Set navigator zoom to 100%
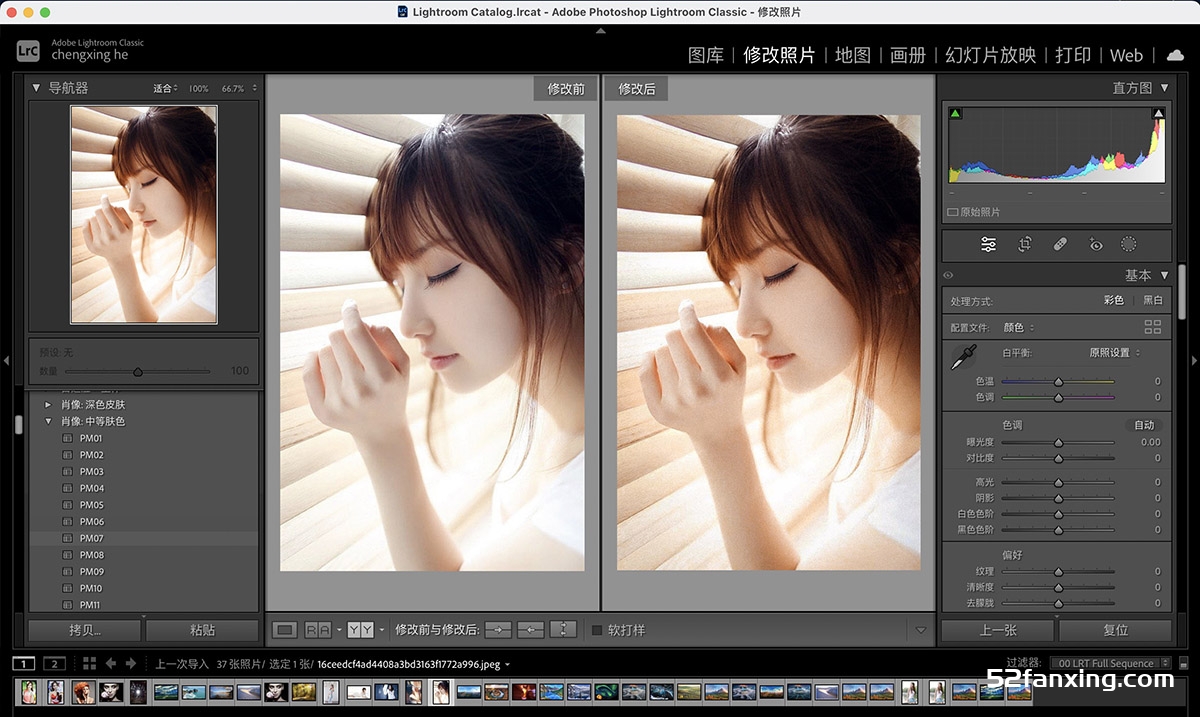 198,88
